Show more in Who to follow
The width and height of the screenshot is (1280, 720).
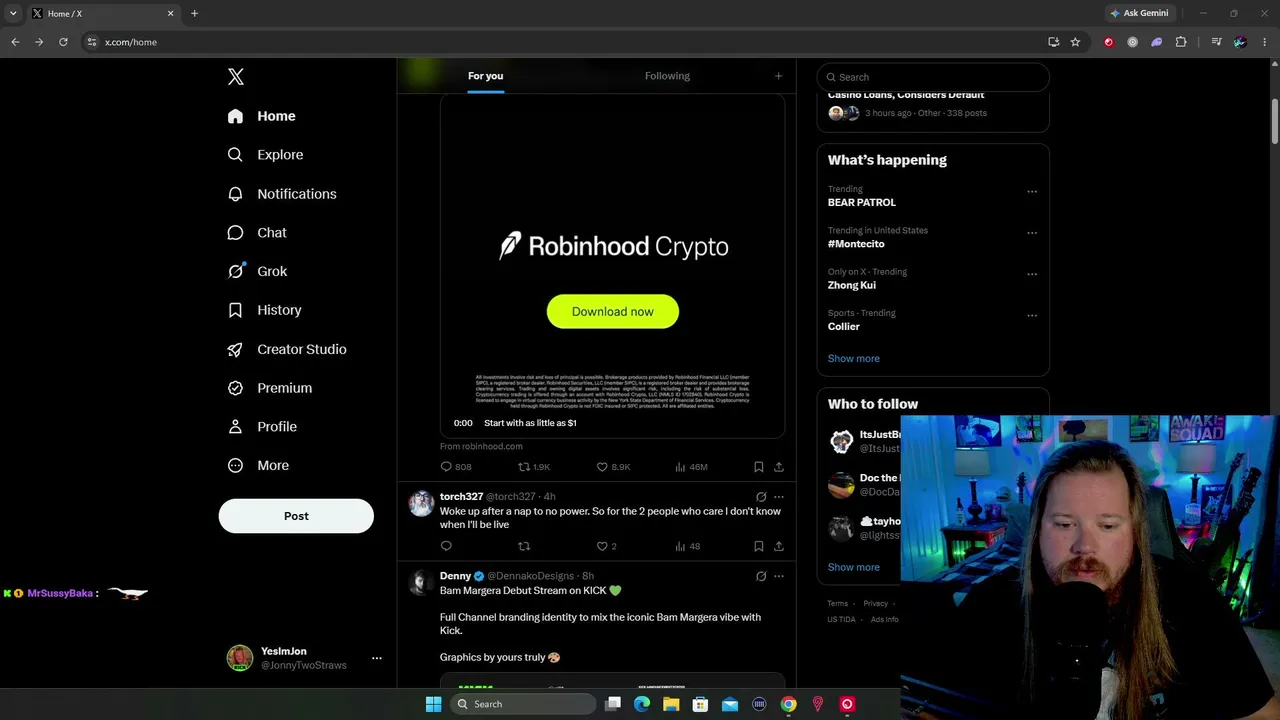click(x=854, y=567)
